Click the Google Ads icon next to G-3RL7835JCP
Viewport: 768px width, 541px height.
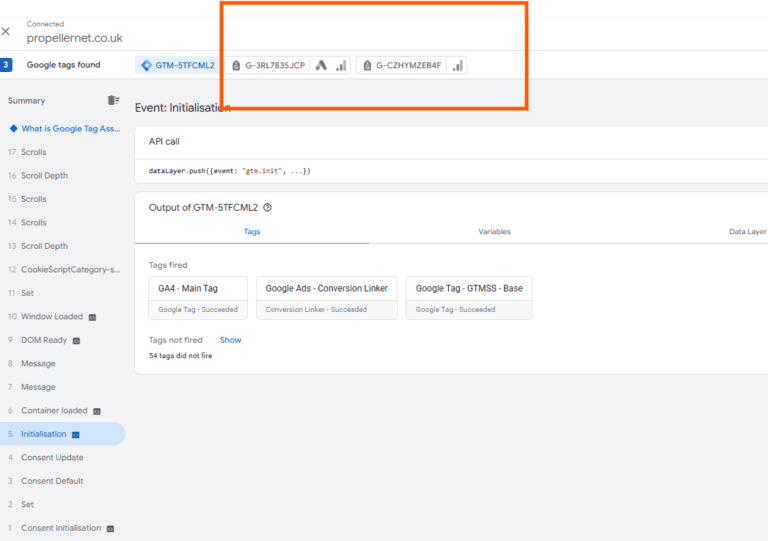[x=321, y=65]
